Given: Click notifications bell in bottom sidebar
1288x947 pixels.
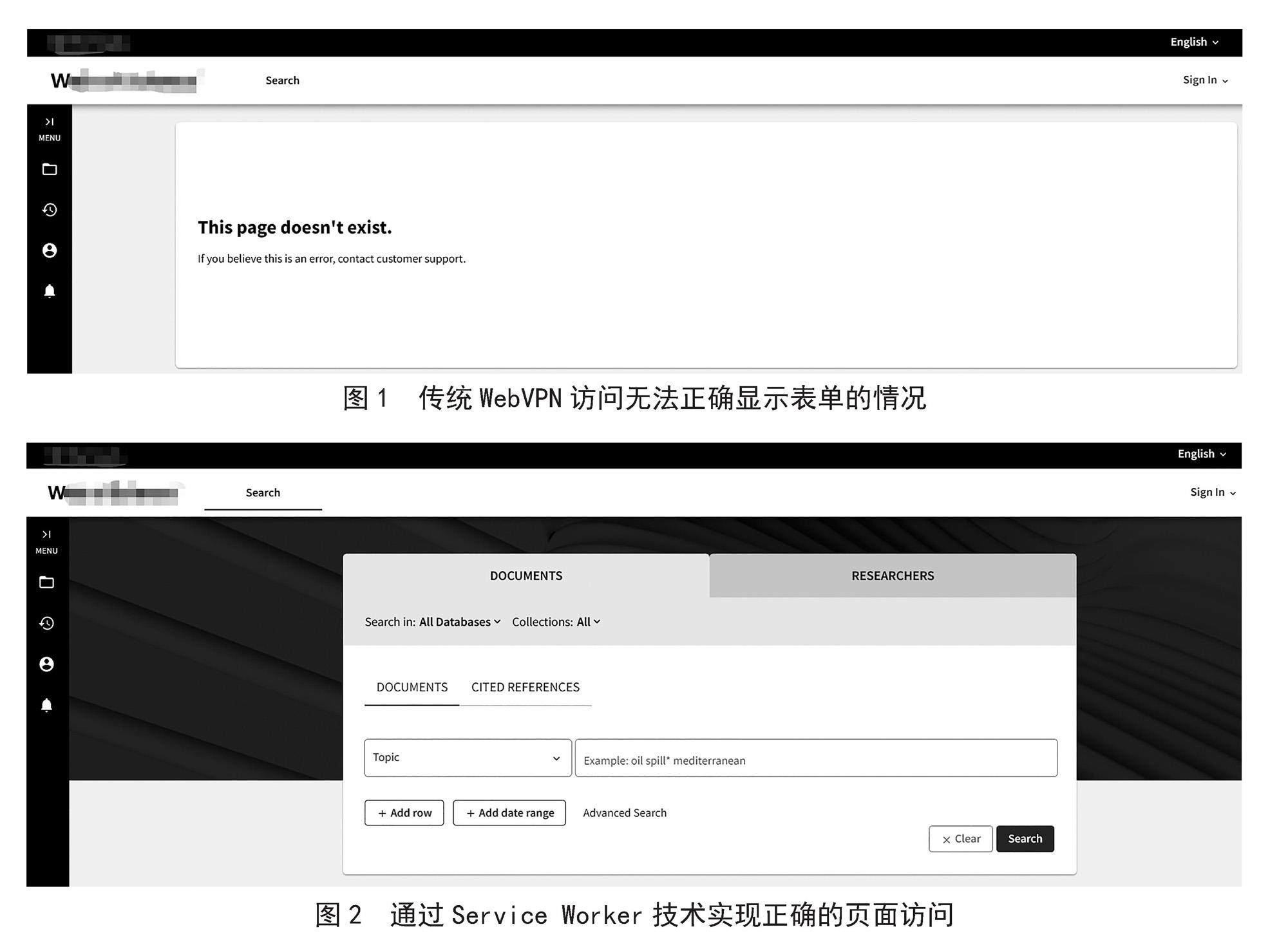Looking at the screenshot, I should (x=46, y=705).
